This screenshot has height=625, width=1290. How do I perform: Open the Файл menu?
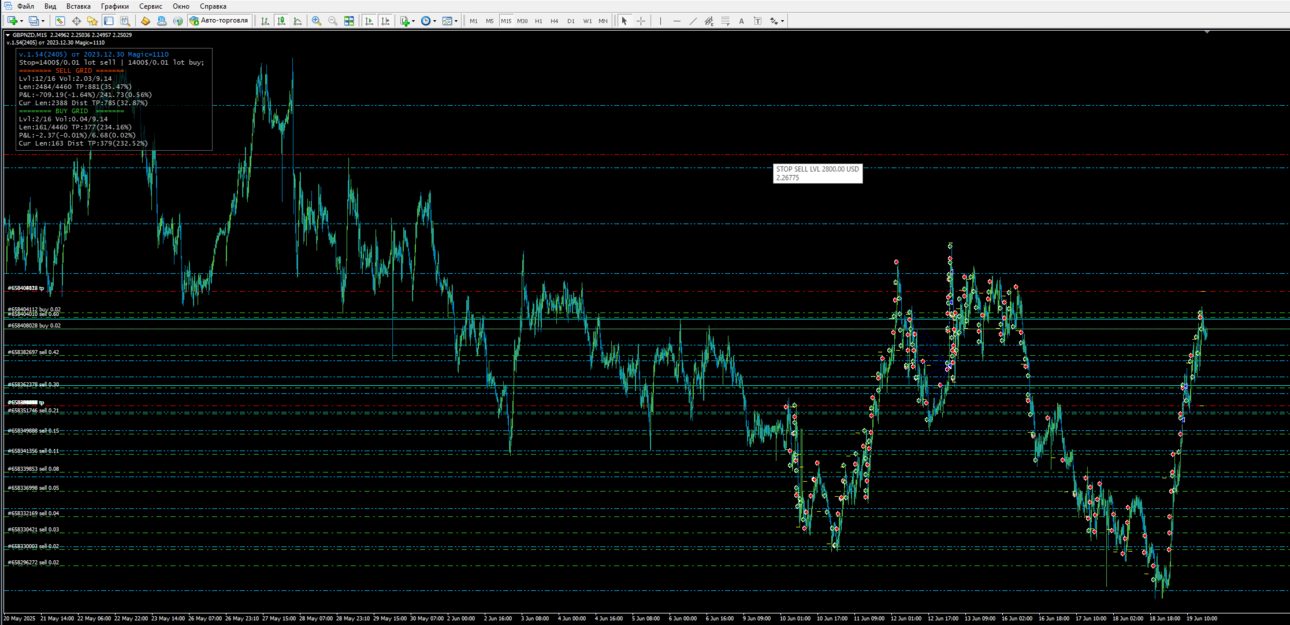25,6
